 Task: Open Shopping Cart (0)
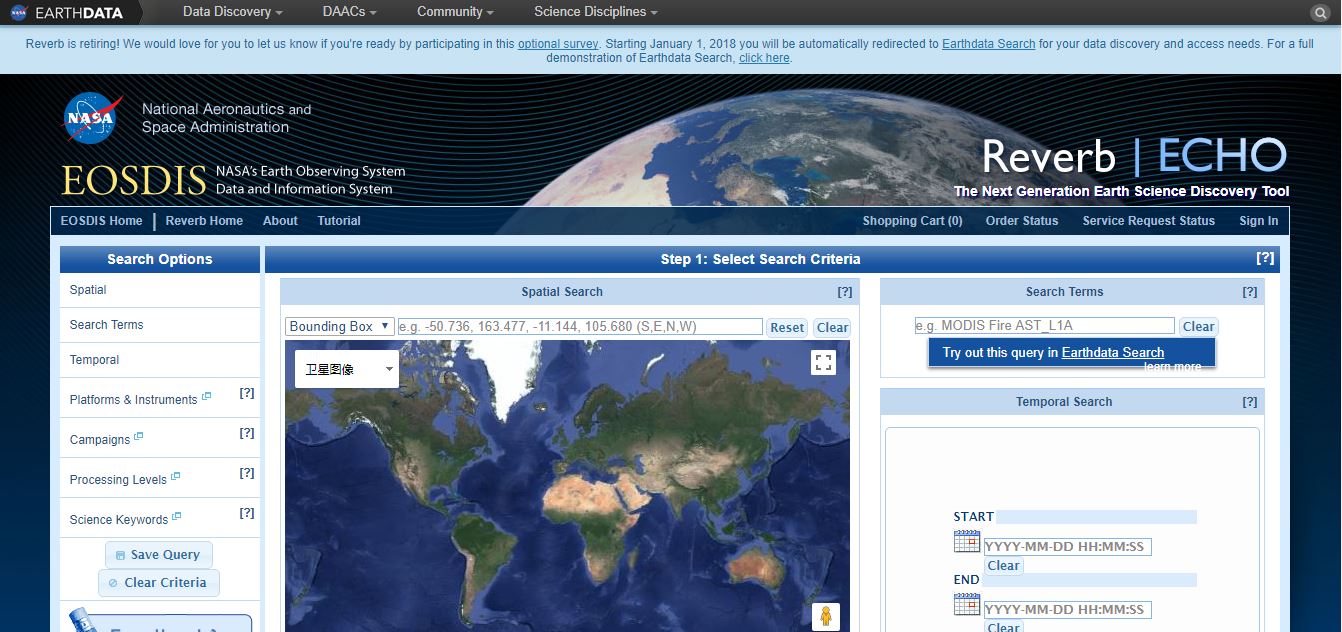coord(913,221)
